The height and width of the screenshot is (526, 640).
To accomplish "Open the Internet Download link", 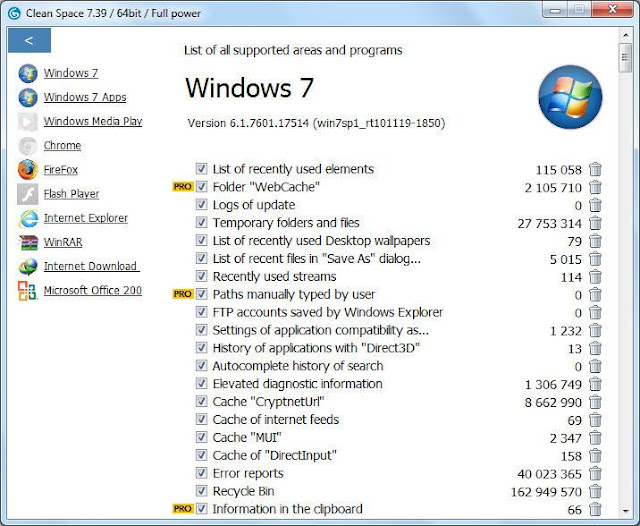I will [x=92, y=266].
